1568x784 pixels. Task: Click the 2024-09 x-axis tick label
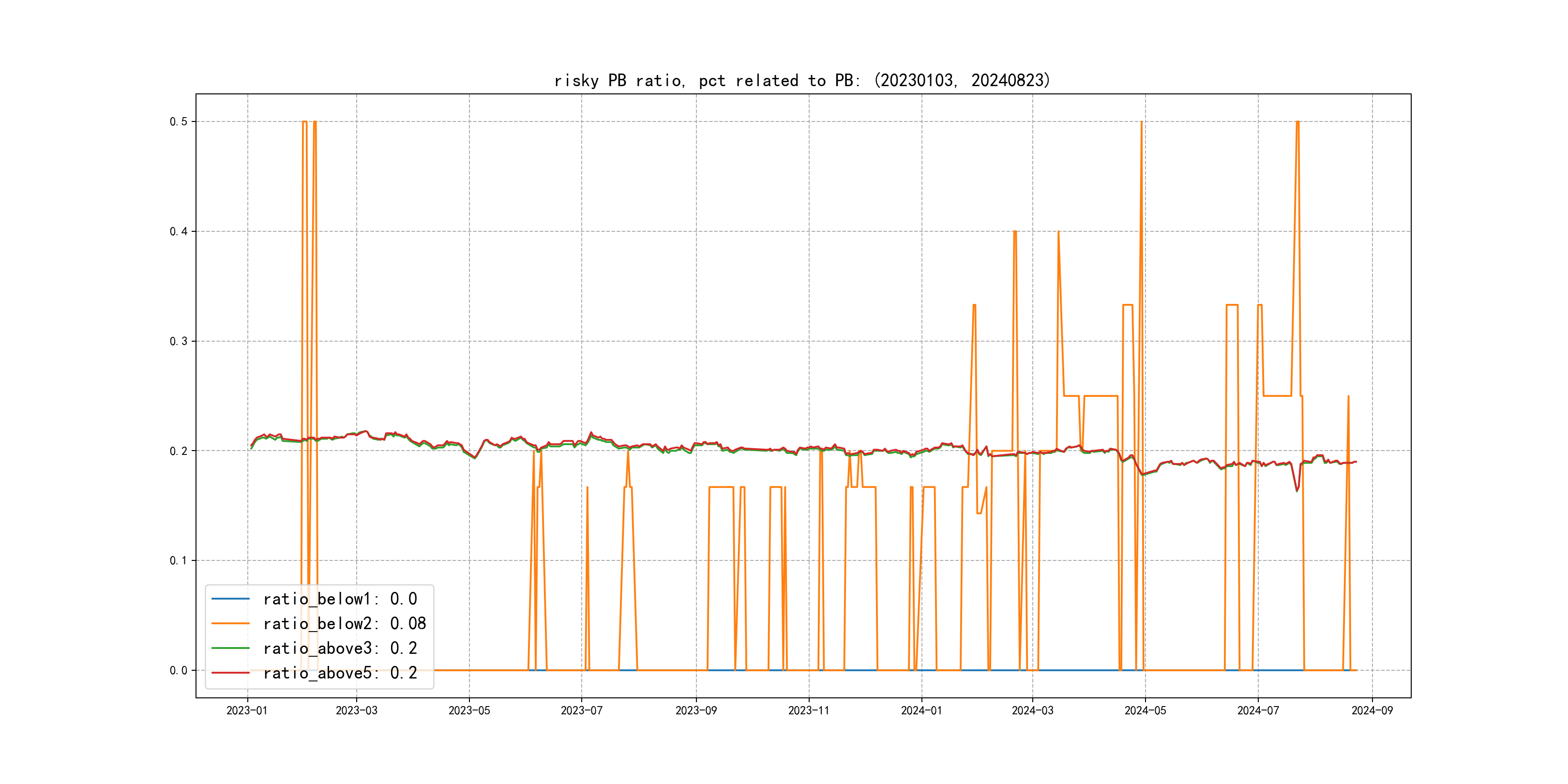(1372, 711)
